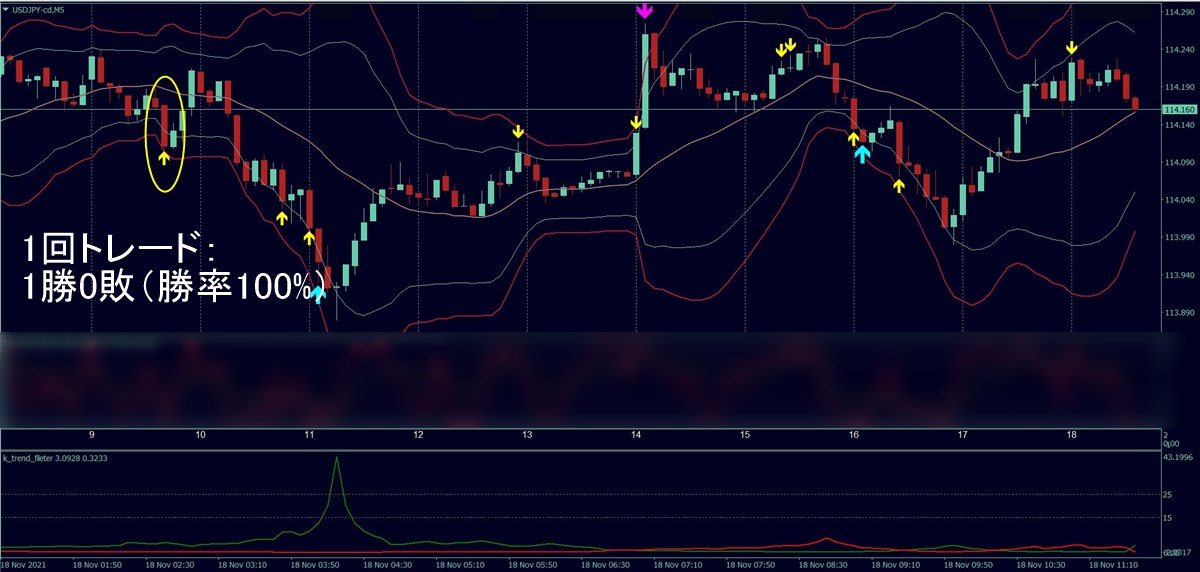Image resolution: width=1200 pixels, height=572 pixels.
Task: Click the 18 Nov 05:50 time label
Action: pos(533,564)
